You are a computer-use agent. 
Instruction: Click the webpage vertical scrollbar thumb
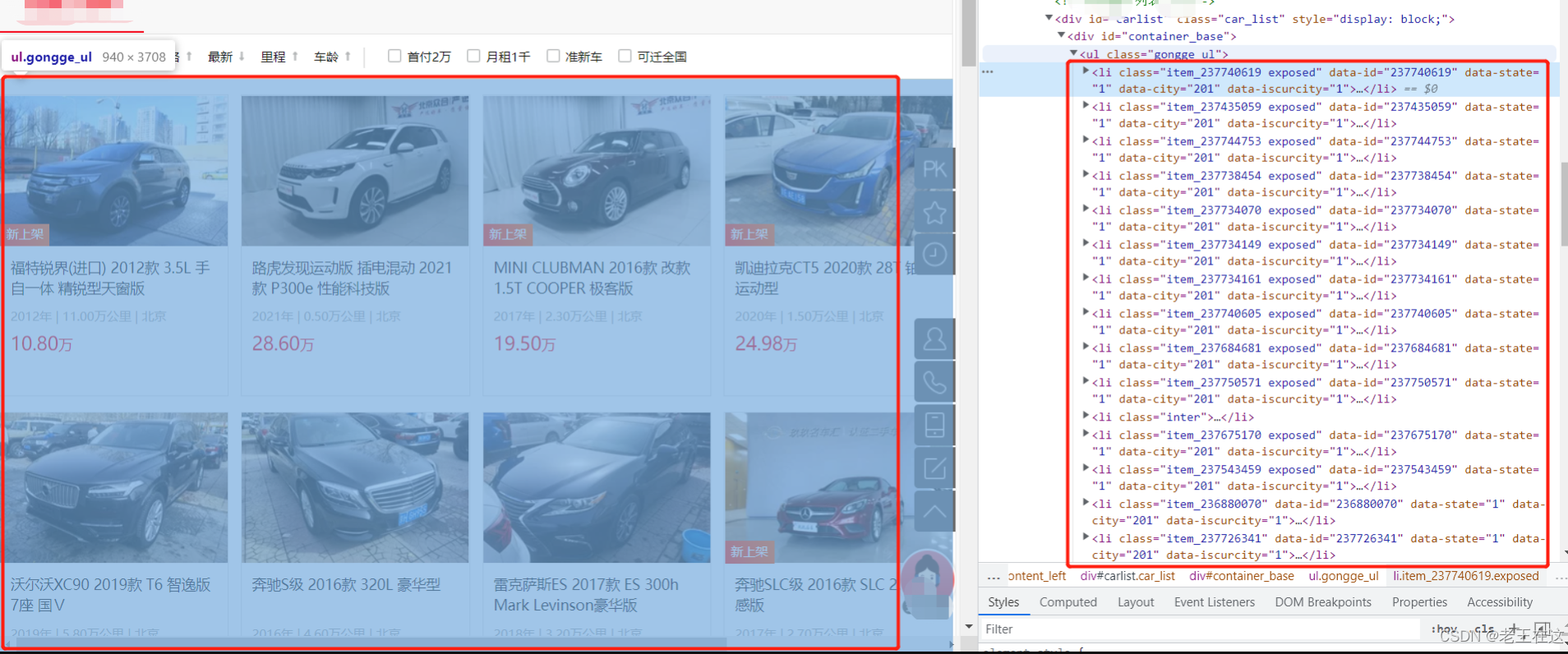968,33
